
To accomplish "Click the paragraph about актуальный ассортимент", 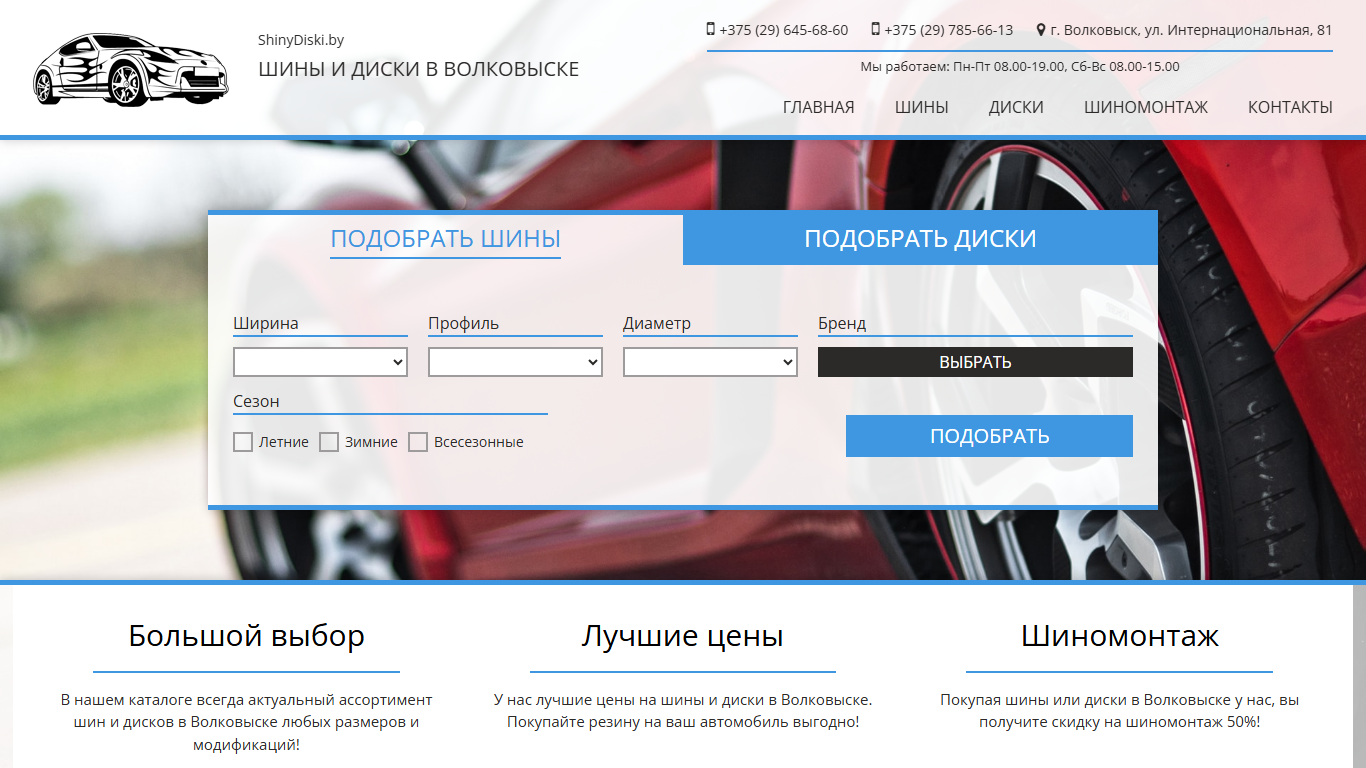I will pyautogui.click(x=246, y=722).
